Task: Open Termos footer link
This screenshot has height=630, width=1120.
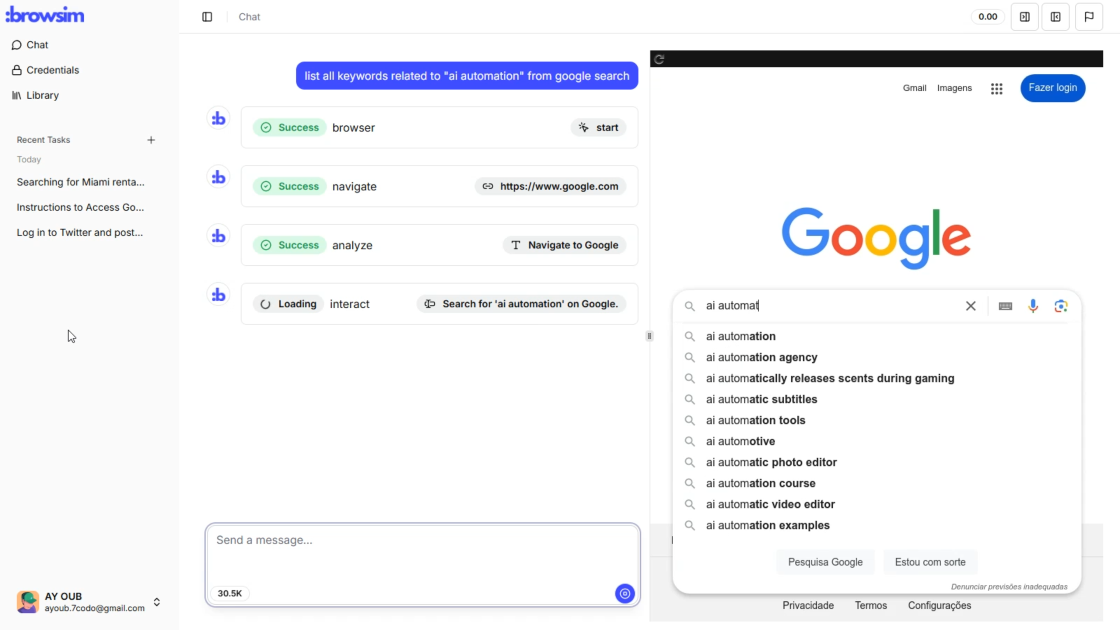Action: pos(871,606)
